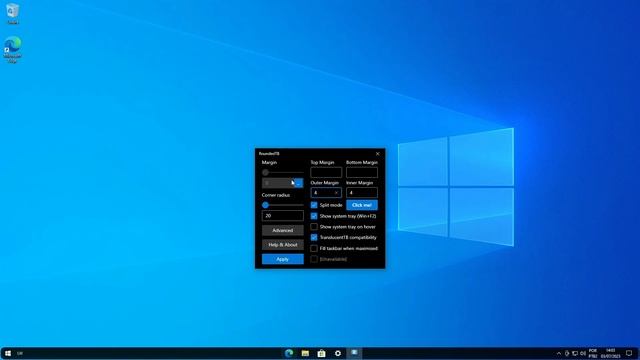
Task: Show hidden system tray icons
Action: (x=559, y=353)
